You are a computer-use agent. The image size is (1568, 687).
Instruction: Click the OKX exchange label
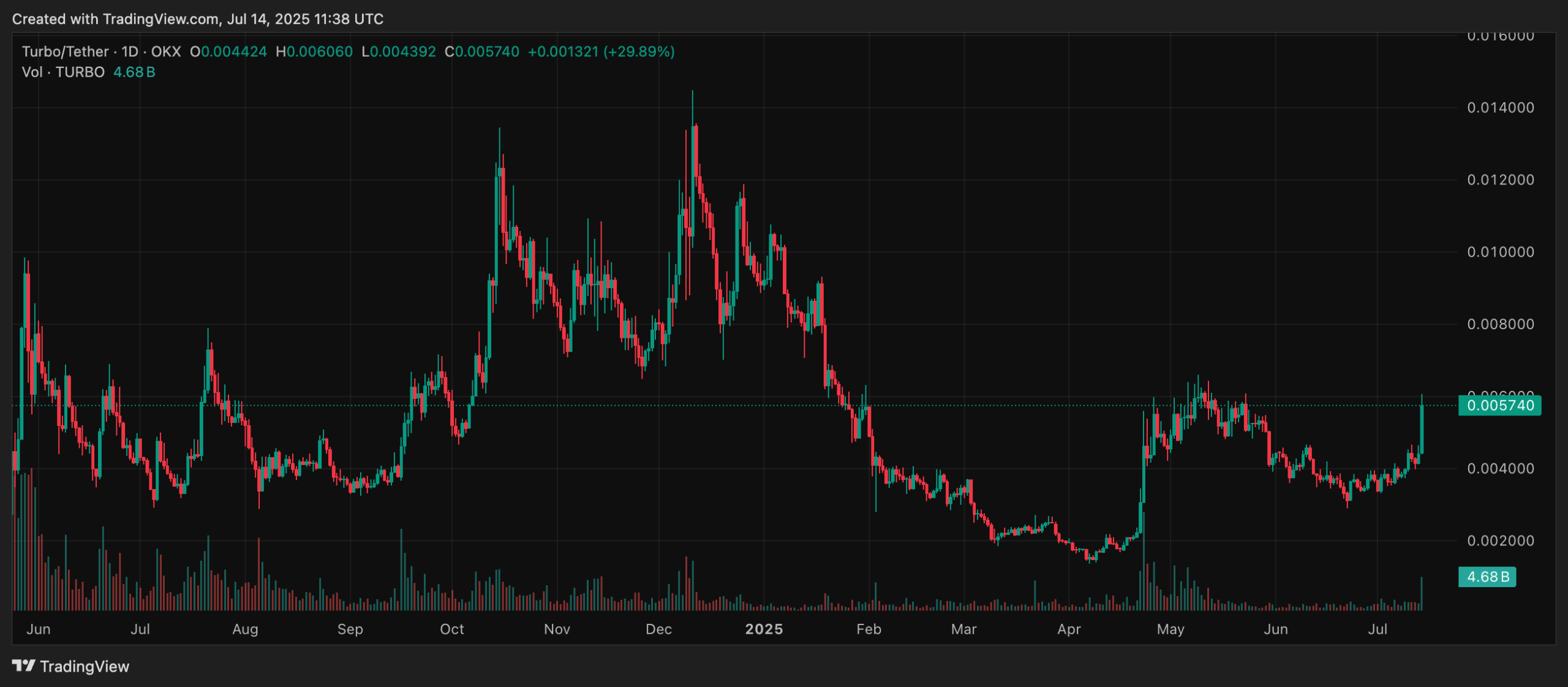coord(167,52)
